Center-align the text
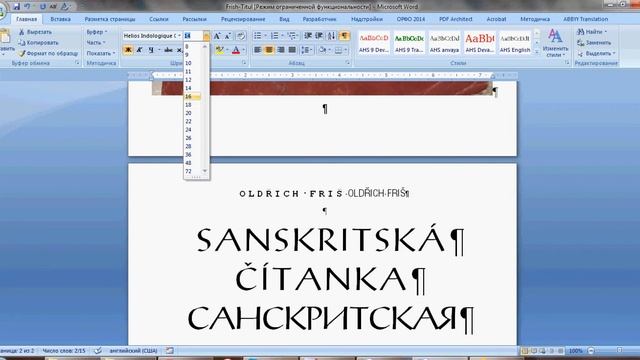The image size is (640, 360). (269, 50)
